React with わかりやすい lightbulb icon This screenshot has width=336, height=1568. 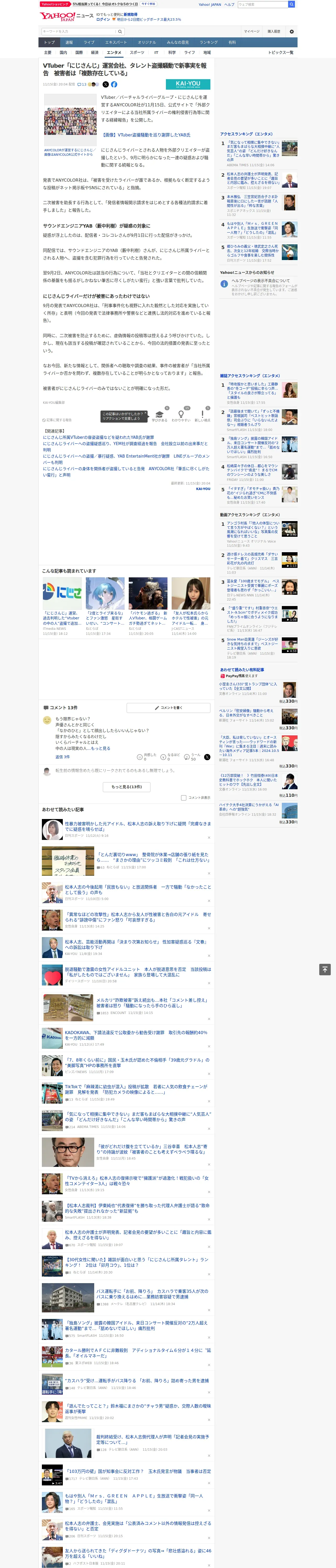(181, 414)
